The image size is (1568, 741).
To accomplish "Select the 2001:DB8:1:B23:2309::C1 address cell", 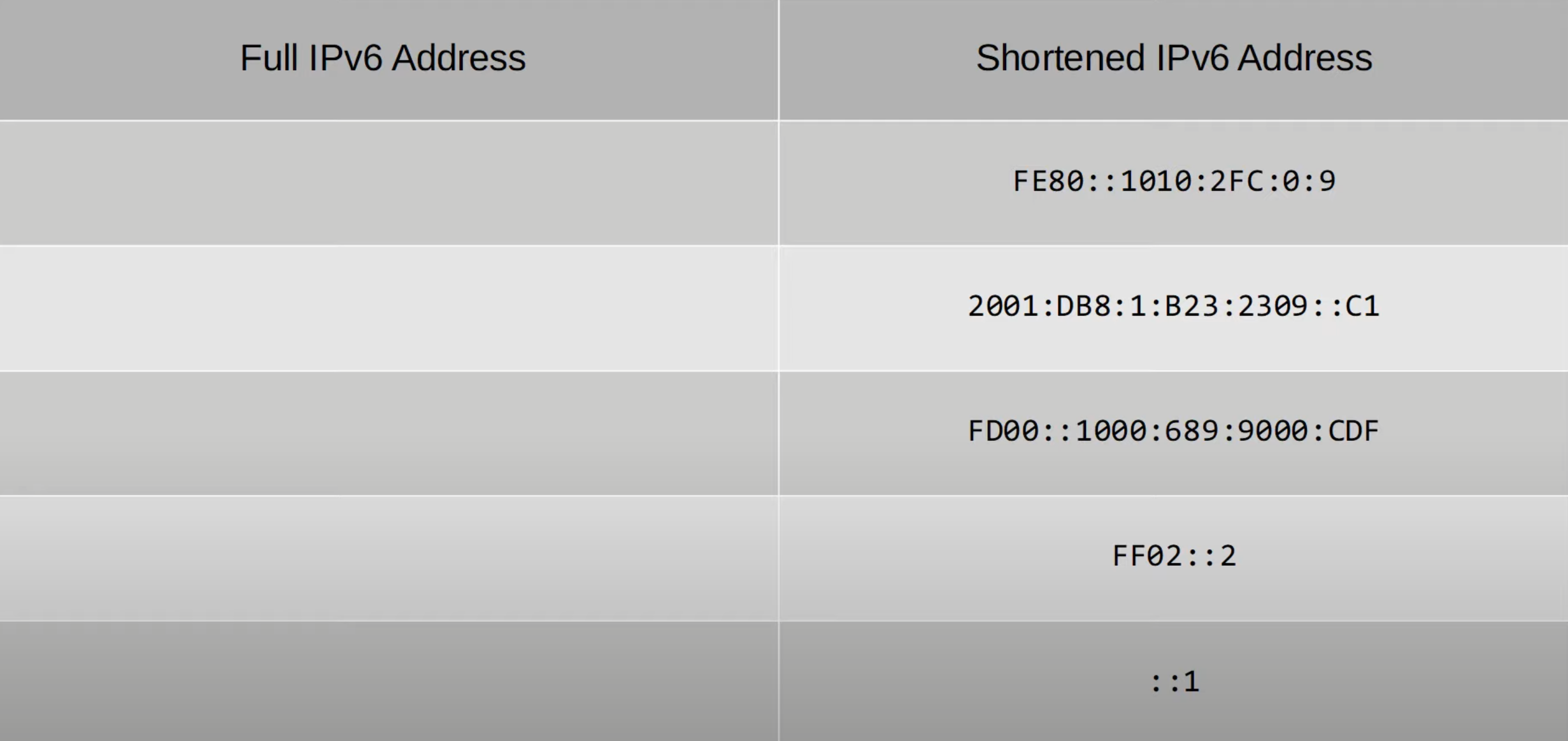I will [1174, 308].
